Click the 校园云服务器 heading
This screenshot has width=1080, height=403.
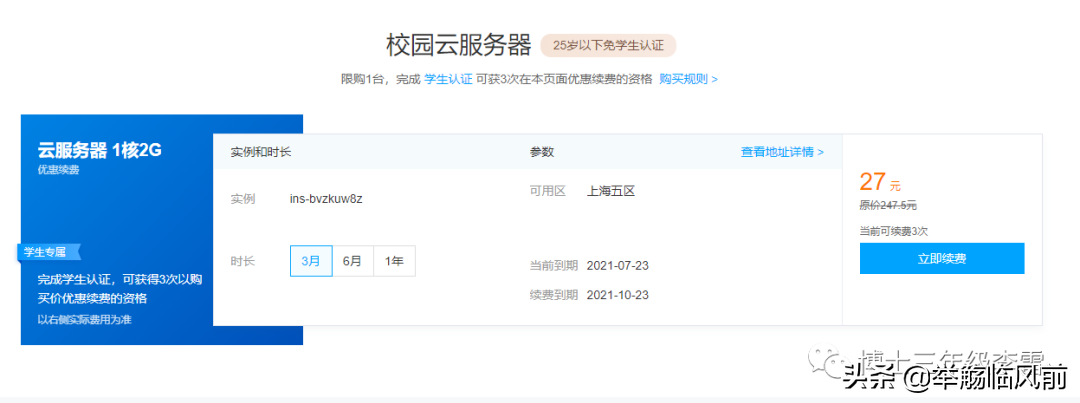click(x=459, y=45)
